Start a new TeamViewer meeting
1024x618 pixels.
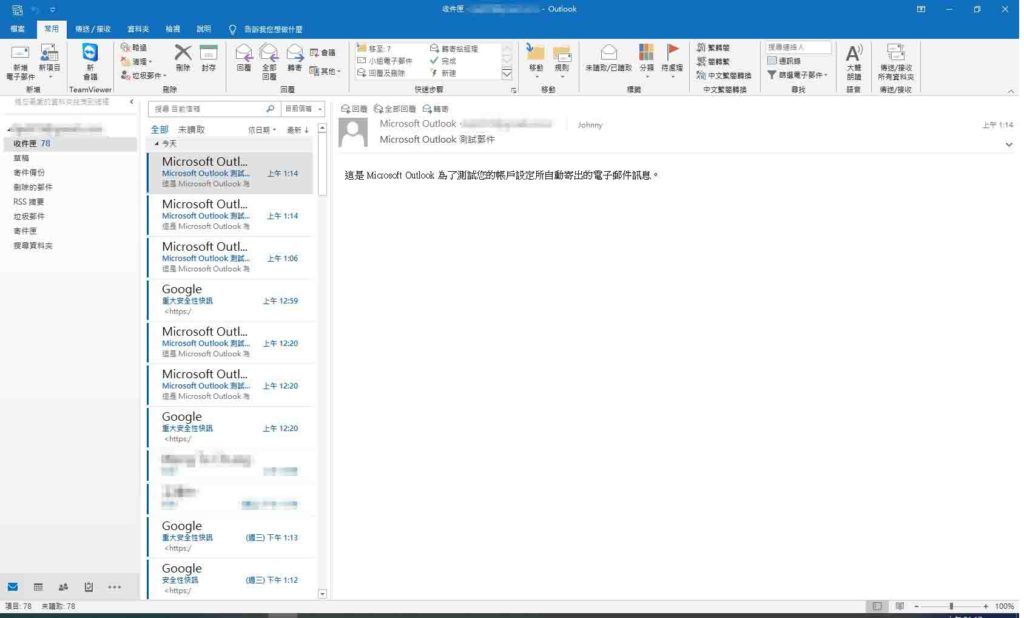pyautogui.click(x=90, y=63)
